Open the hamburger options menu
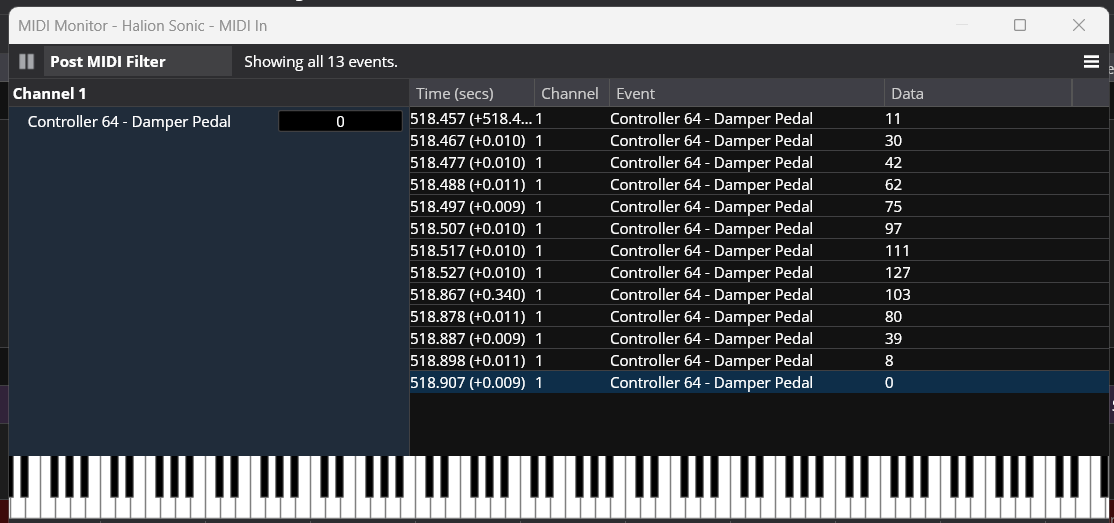This screenshot has width=1114, height=523. tap(1091, 62)
